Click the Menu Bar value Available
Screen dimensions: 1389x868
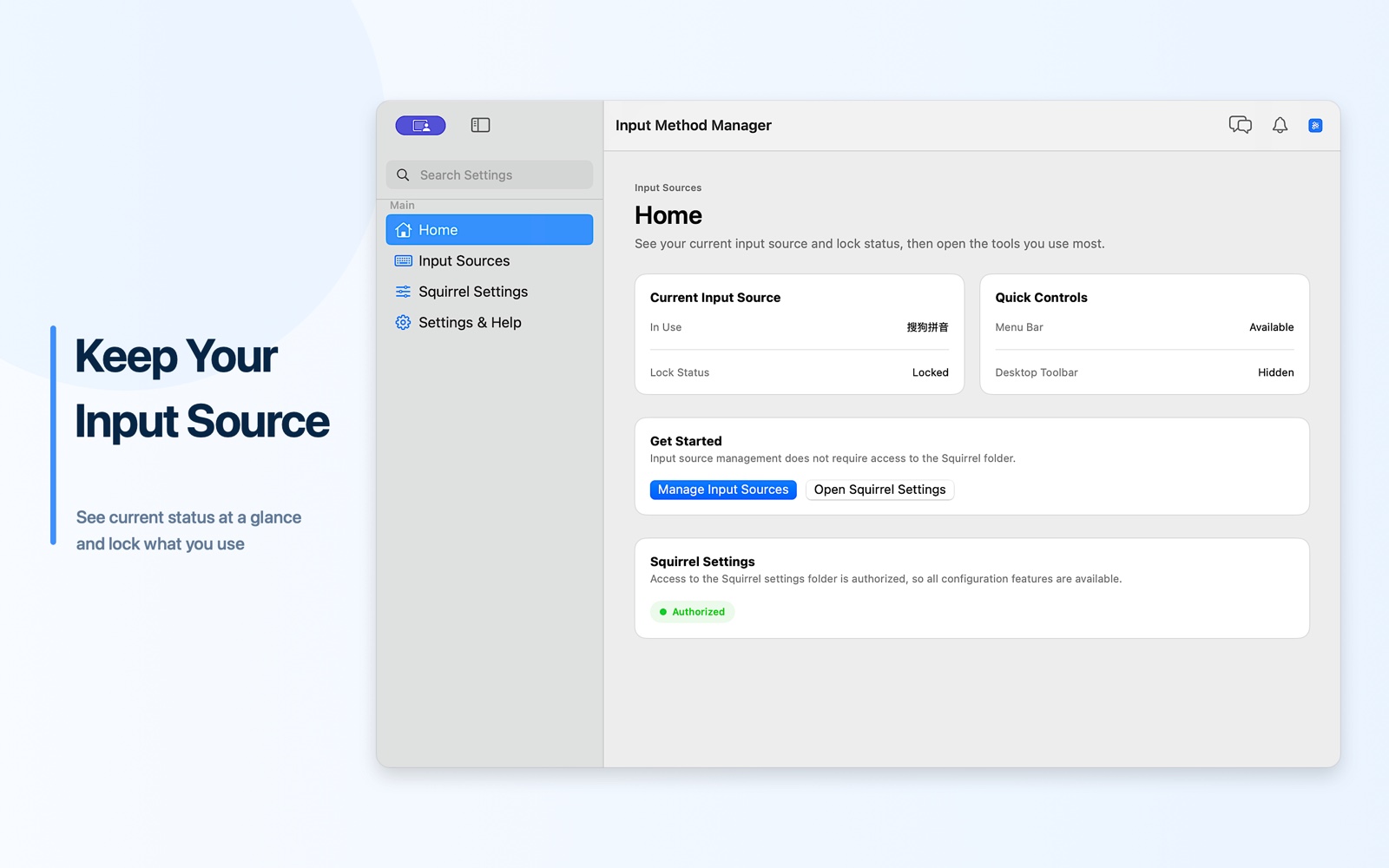pyautogui.click(x=1271, y=327)
